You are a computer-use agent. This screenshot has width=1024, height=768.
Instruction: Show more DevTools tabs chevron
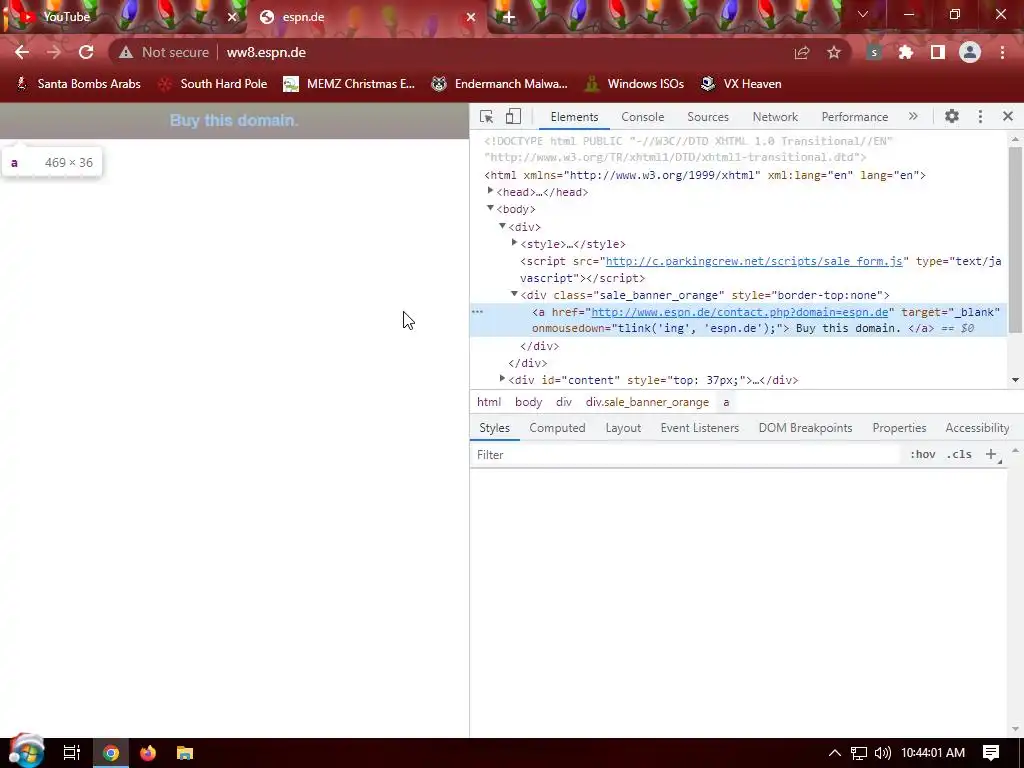tap(913, 116)
